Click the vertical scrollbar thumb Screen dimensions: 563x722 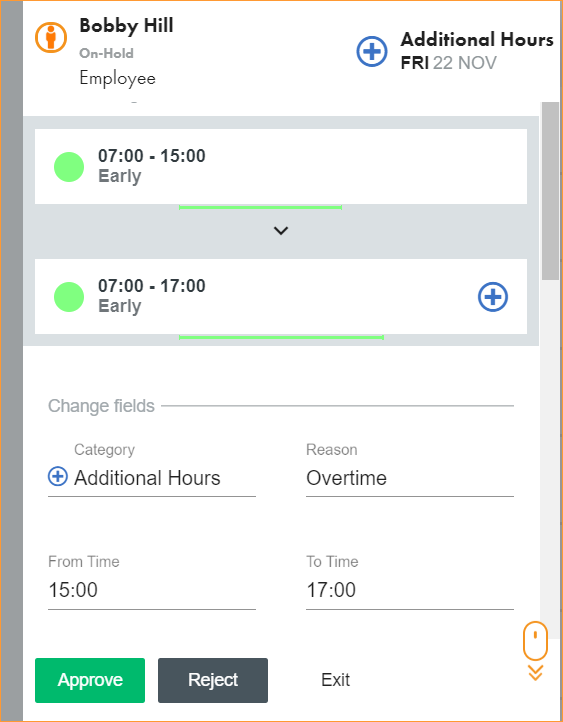(x=550, y=191)
